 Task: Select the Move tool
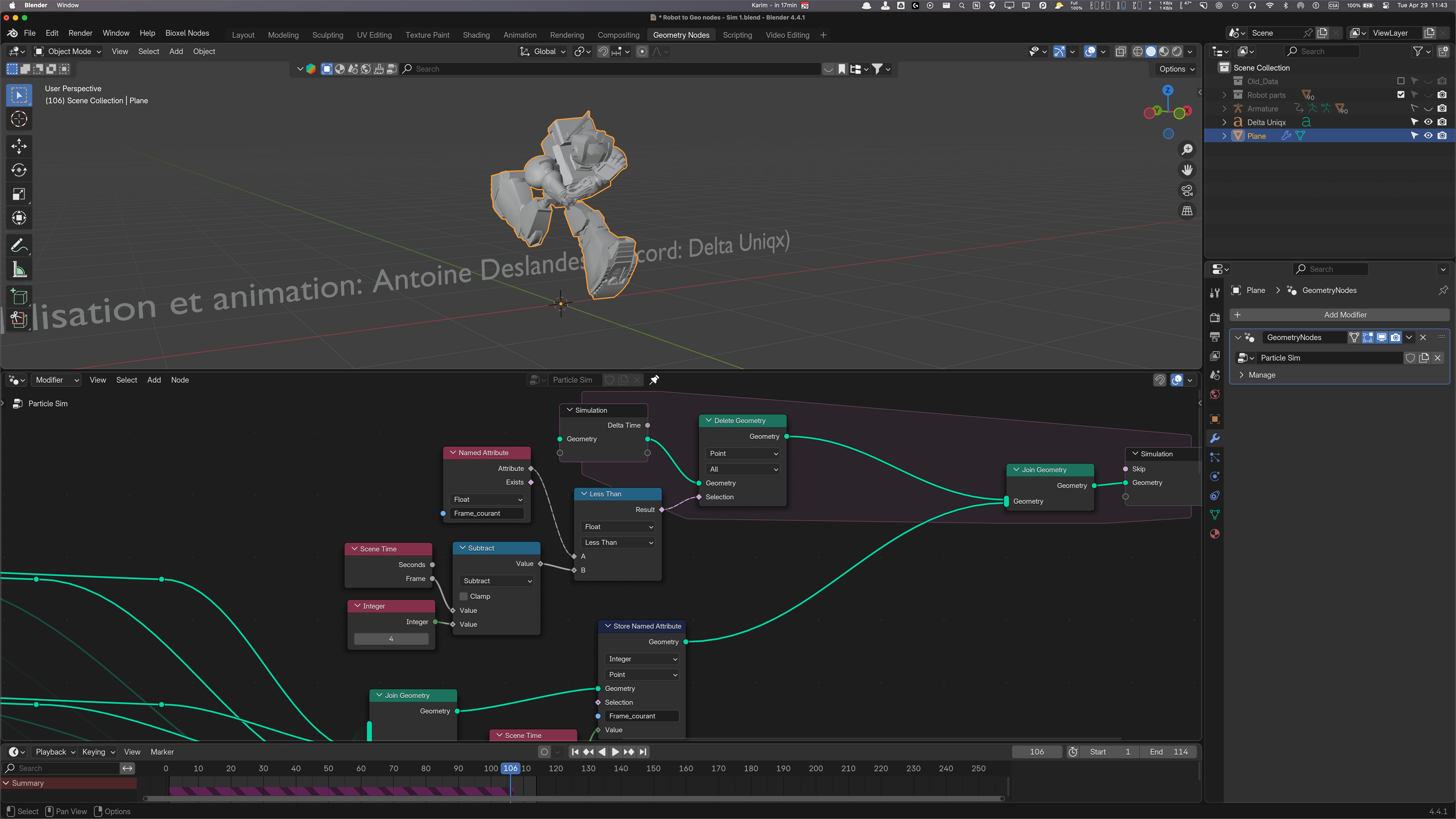(x=19, y=146)
